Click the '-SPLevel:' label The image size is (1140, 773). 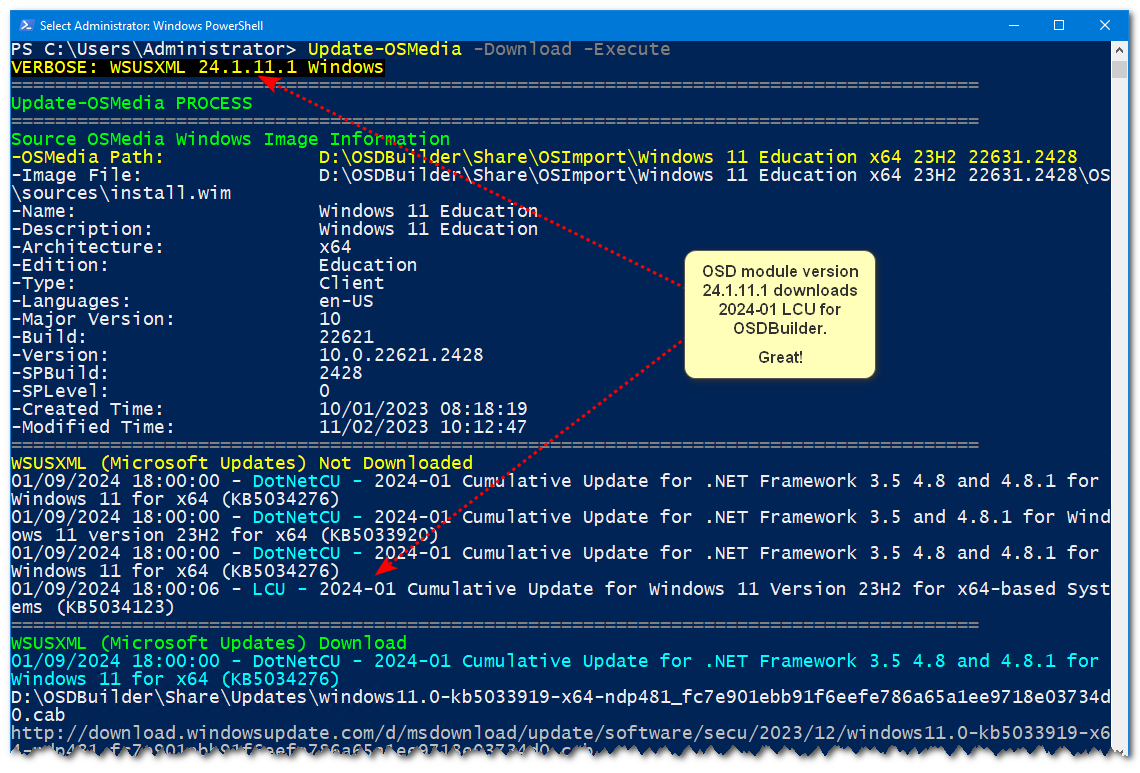60,391
